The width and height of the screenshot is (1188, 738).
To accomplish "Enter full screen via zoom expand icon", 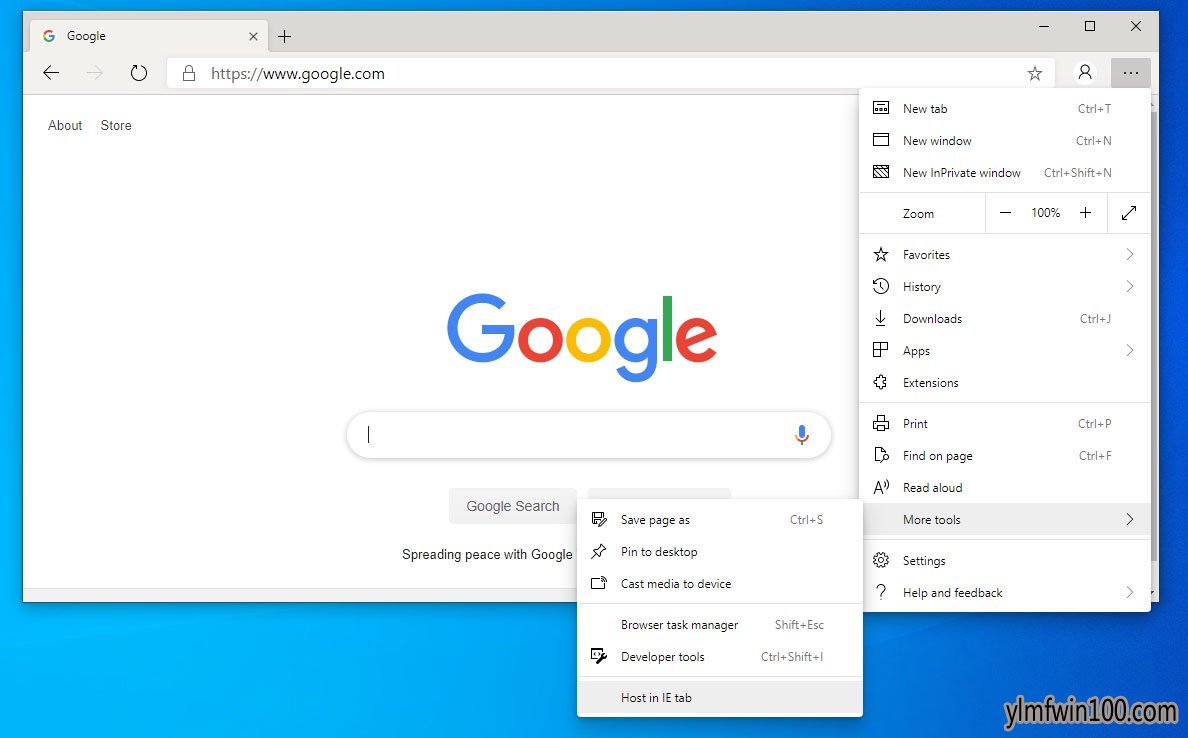I will click(1129, 213).
